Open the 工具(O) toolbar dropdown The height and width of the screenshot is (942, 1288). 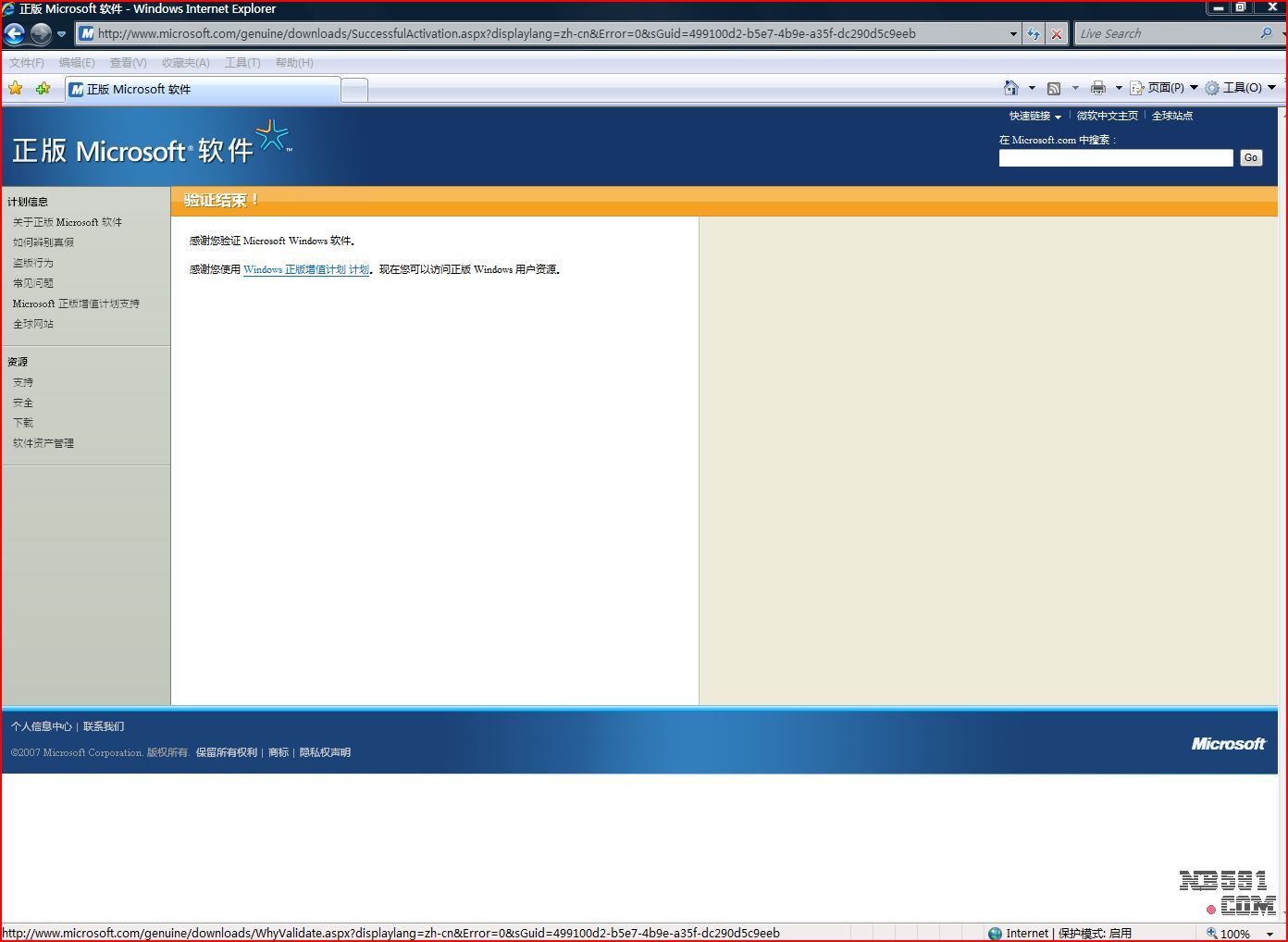[x=1241, y=88]
